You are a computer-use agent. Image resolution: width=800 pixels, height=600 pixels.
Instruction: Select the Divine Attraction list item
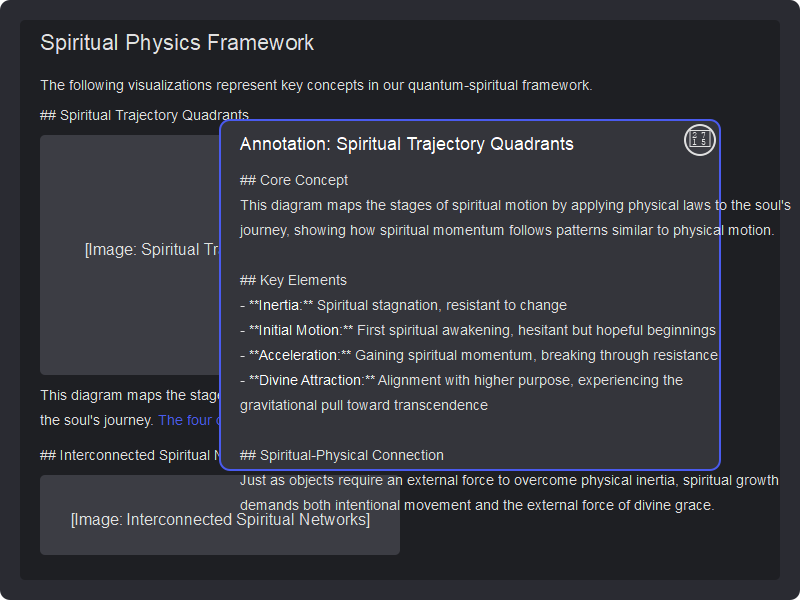pos(462,380)
